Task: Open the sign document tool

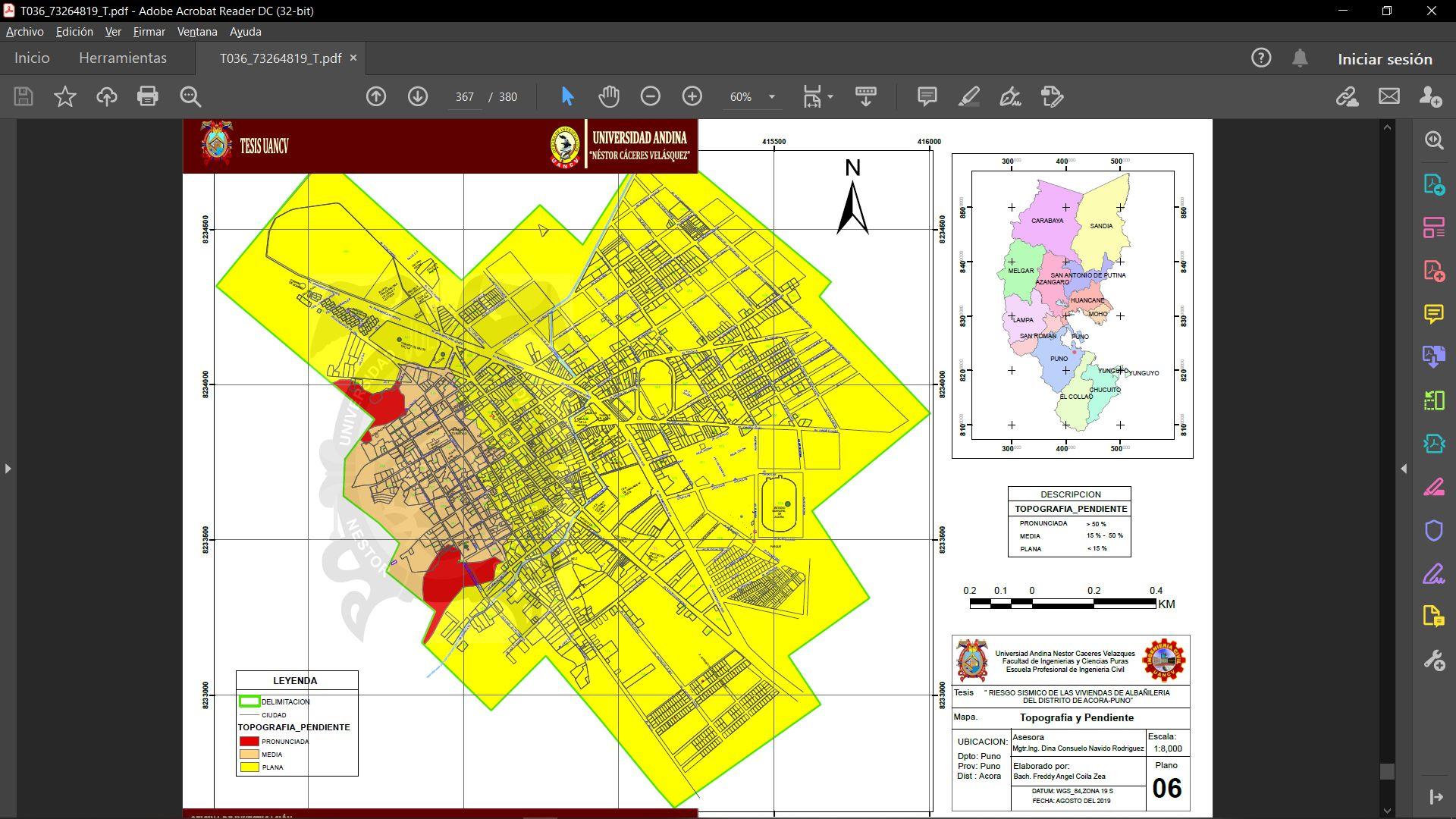Action: click(x=1010, y=96)
